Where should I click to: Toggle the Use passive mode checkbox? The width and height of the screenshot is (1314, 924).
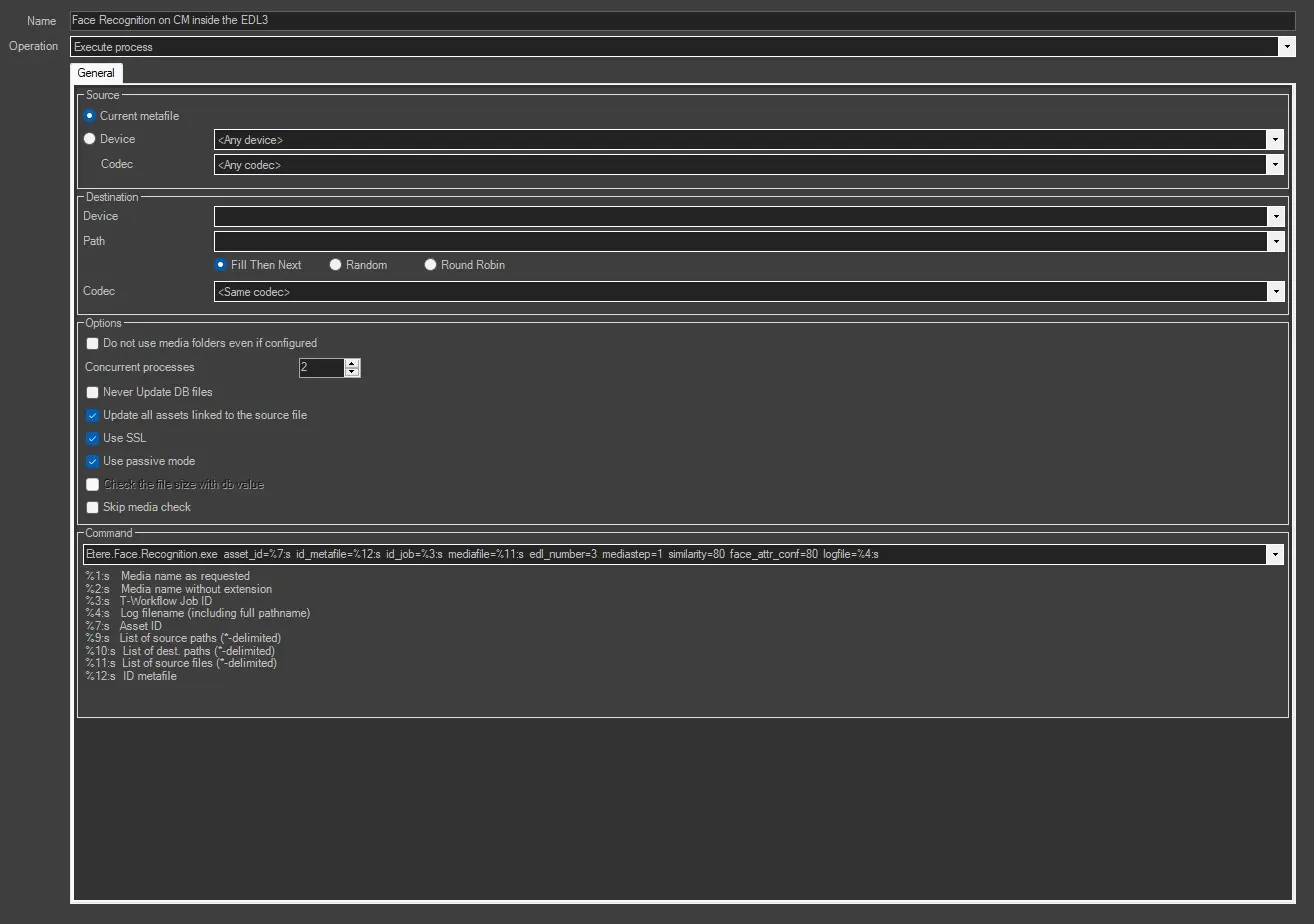point(93,461)
